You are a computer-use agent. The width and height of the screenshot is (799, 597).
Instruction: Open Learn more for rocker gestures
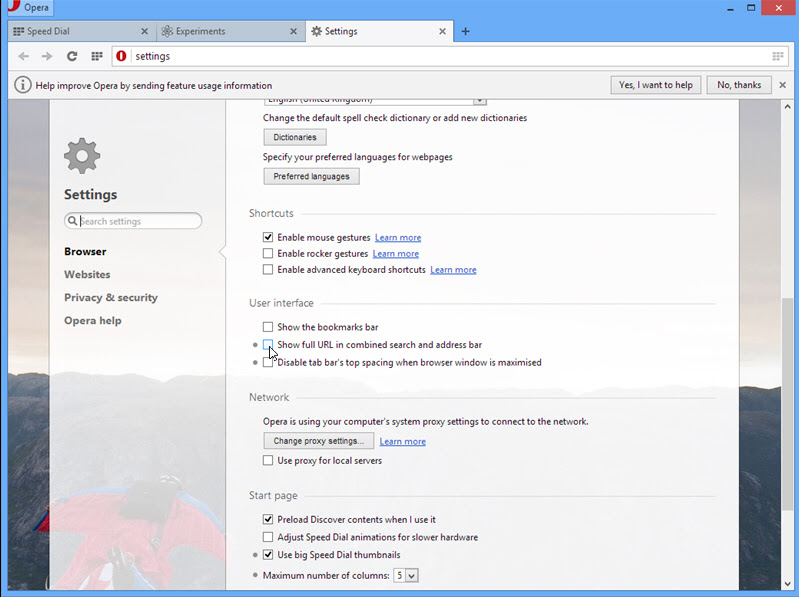395,254
